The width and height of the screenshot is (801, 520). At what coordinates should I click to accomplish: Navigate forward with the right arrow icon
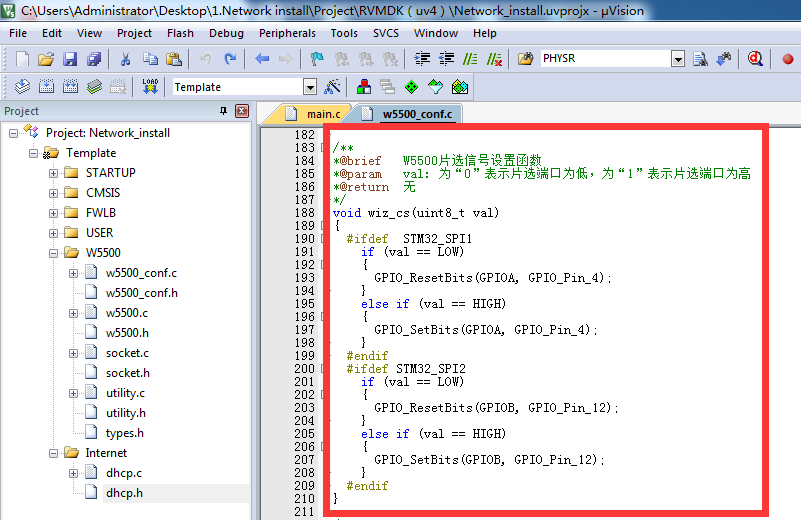click(x=286, y=59)
